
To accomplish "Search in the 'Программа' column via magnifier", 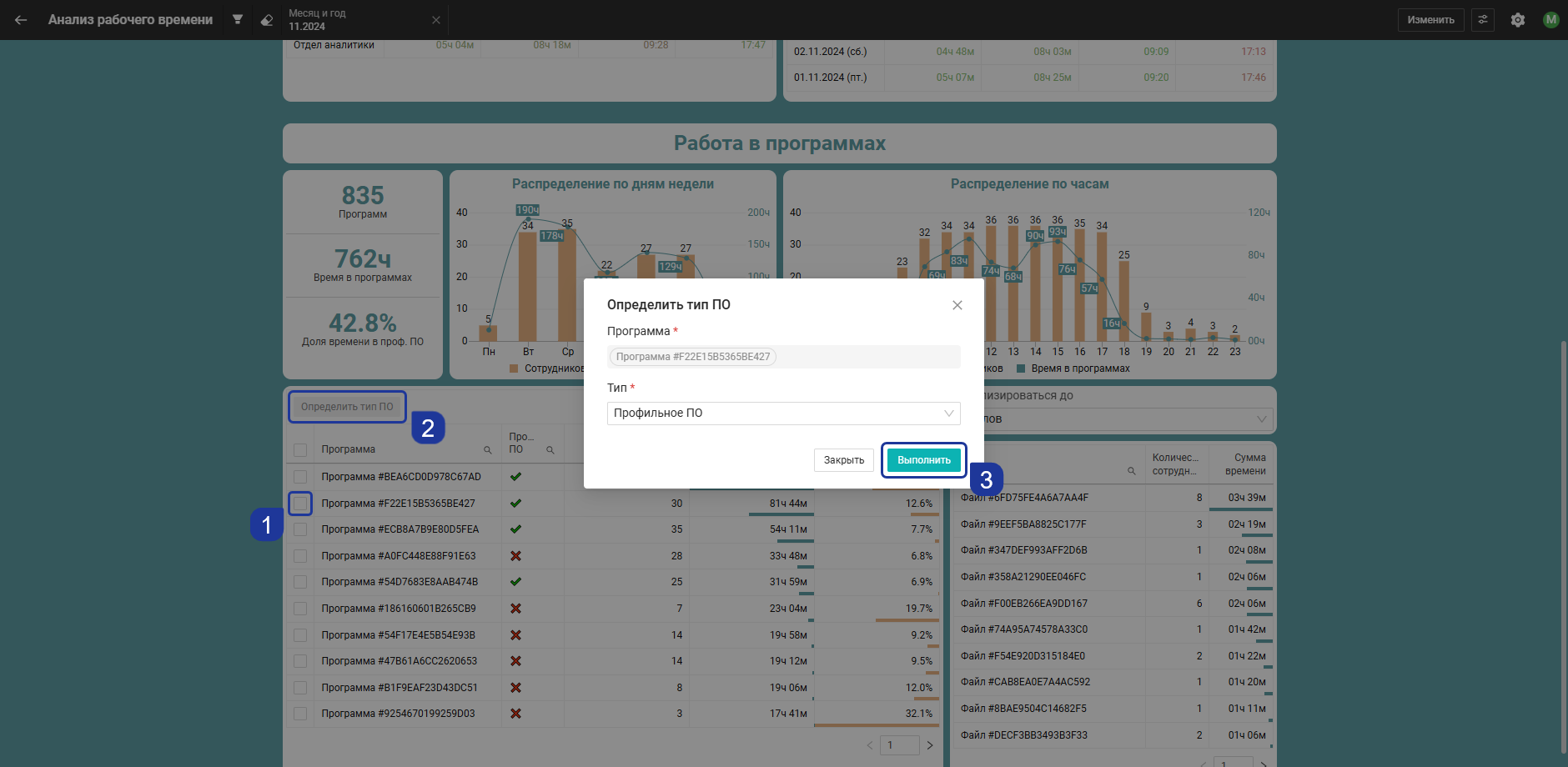I will pyautogui.click(x=488, y=450).
